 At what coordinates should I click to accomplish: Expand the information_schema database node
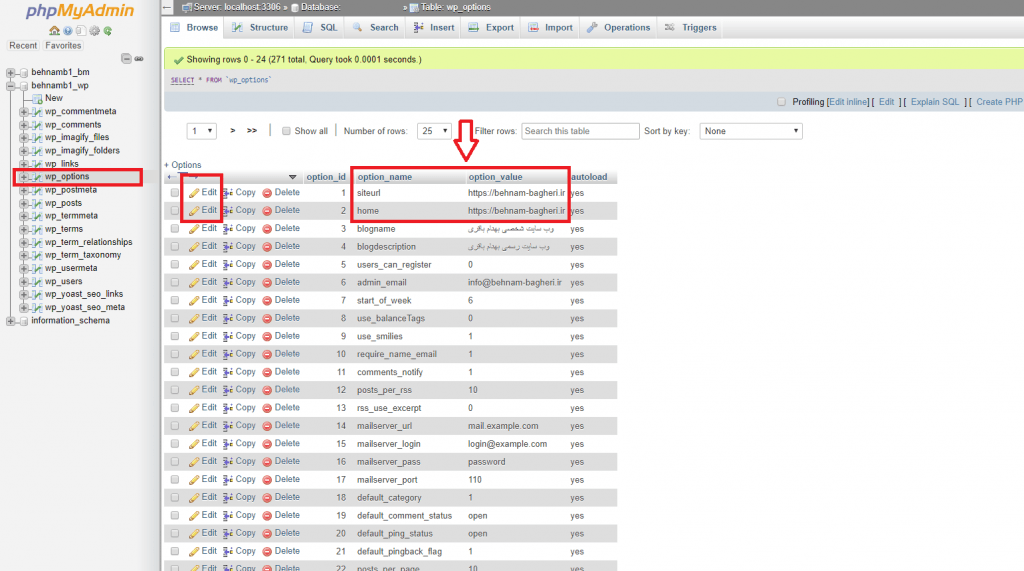point(10,321)
